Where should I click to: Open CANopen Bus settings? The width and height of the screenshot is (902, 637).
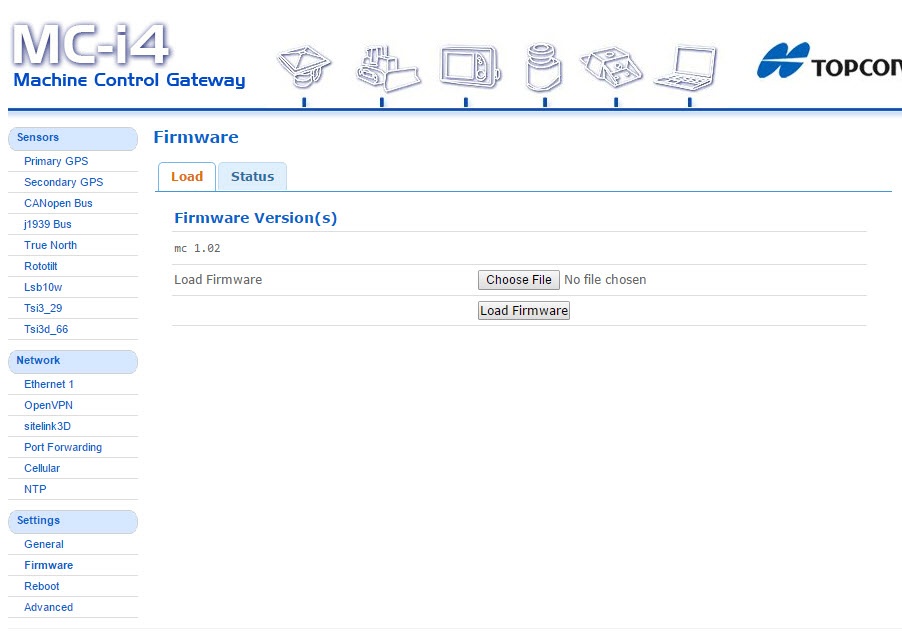coord(58,203)
